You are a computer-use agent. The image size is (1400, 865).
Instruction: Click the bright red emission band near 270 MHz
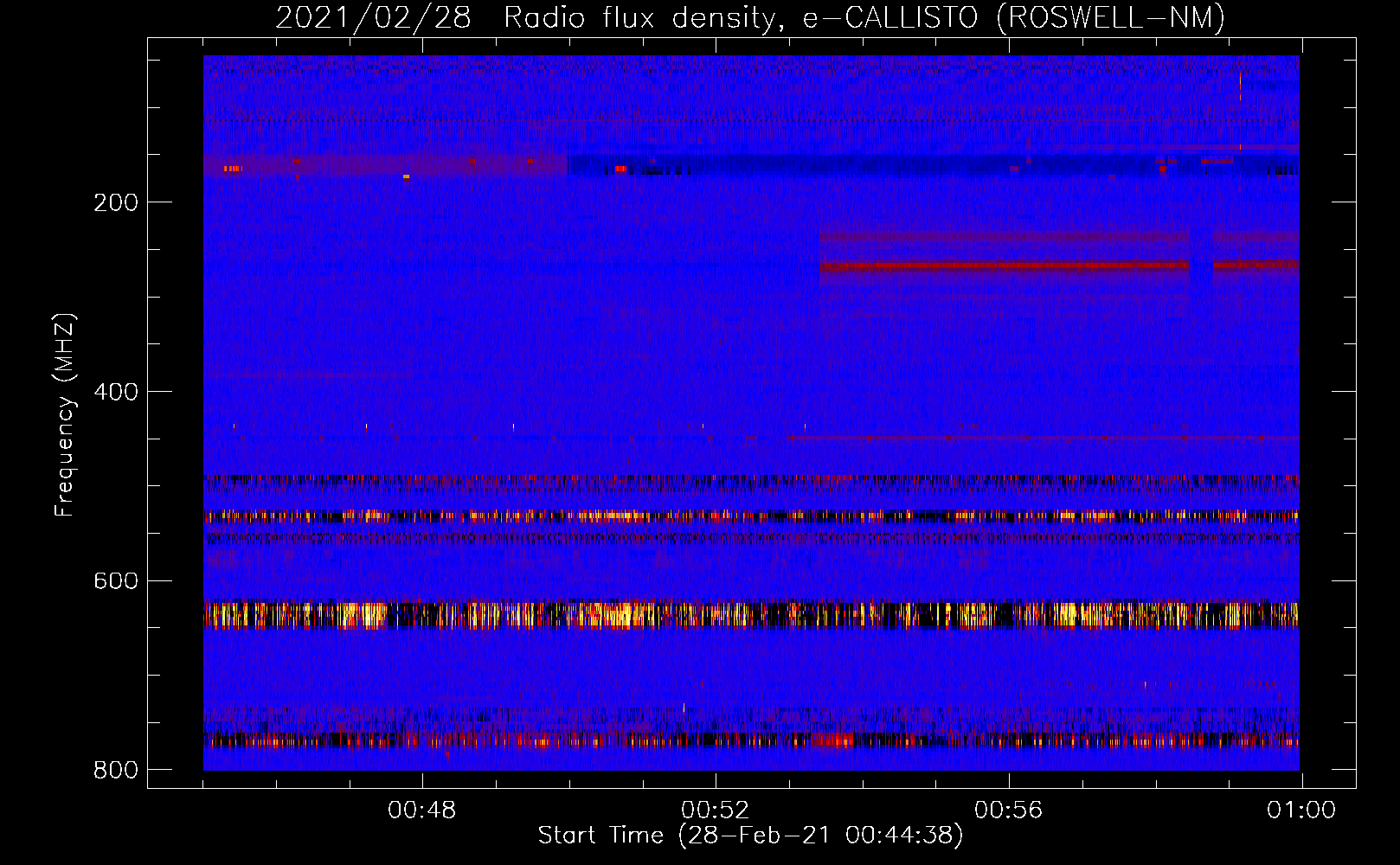tap(1059, 266)
